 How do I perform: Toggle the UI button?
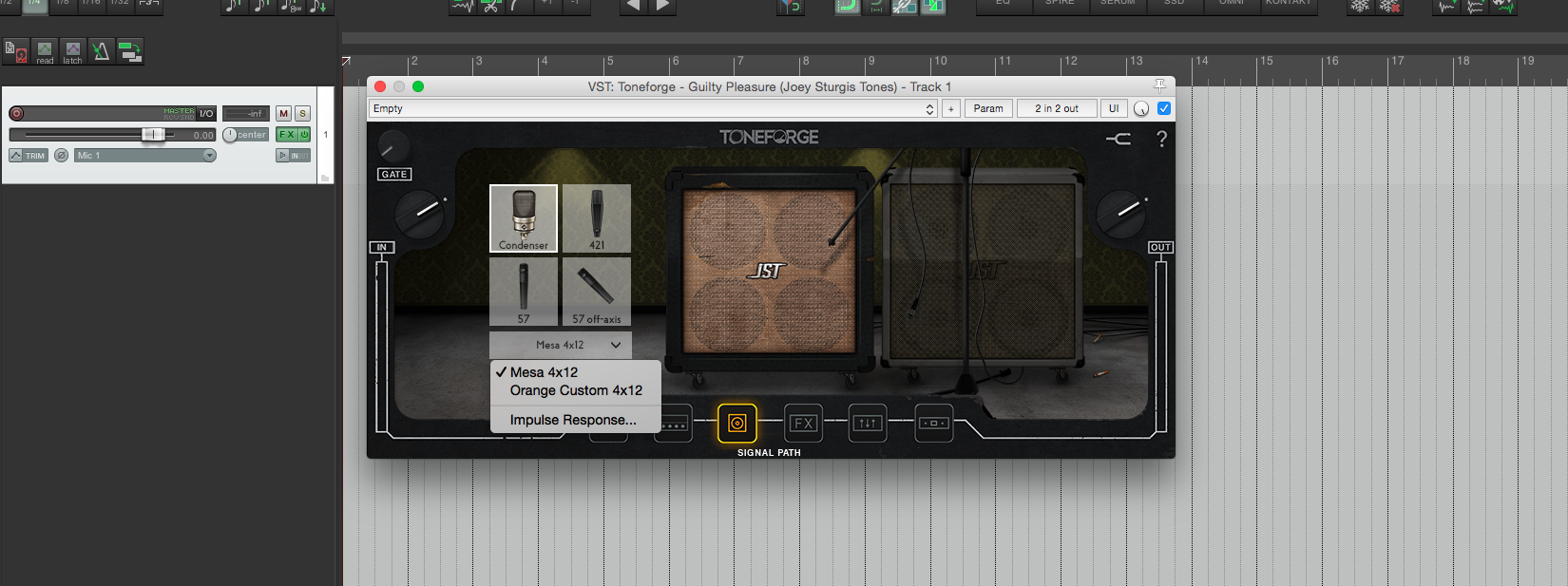1114,108
